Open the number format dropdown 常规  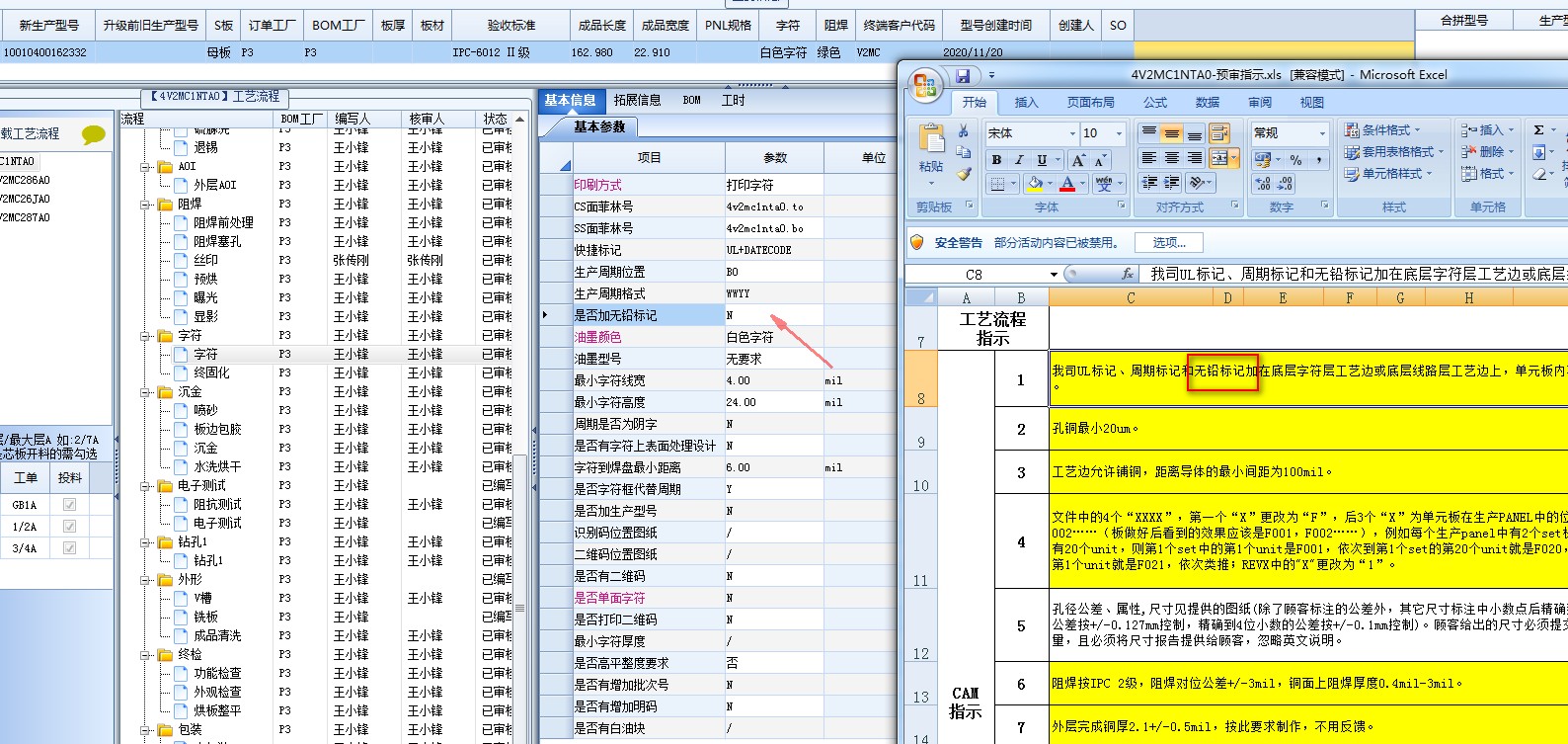(x=1322, y=133)
